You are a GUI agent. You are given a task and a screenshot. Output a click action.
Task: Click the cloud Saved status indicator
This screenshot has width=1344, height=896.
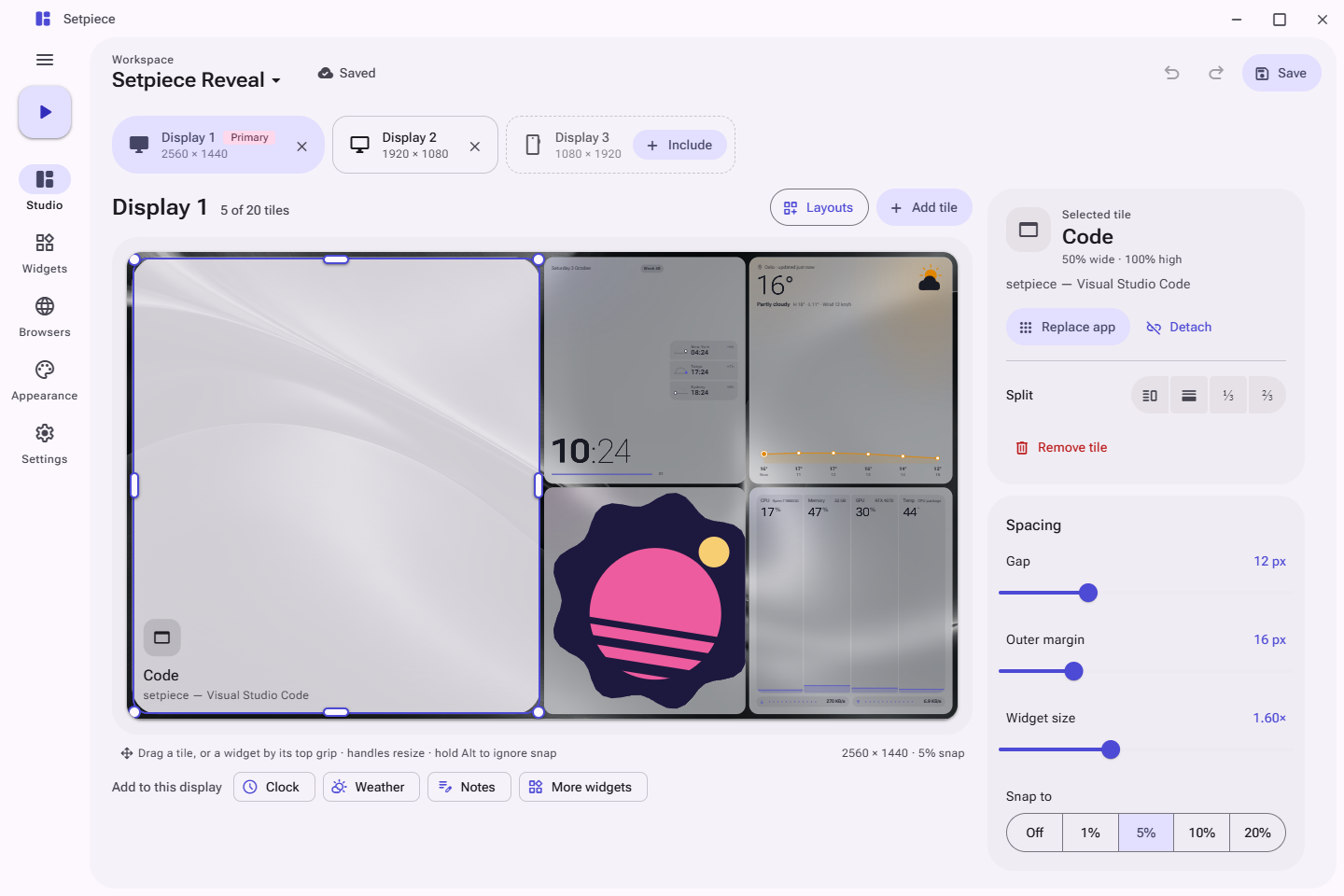(346, 73)
